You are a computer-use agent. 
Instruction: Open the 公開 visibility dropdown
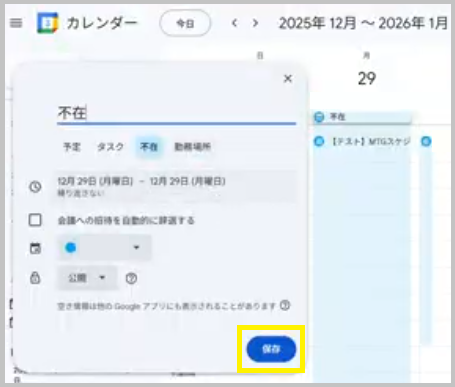pos(87,278)
